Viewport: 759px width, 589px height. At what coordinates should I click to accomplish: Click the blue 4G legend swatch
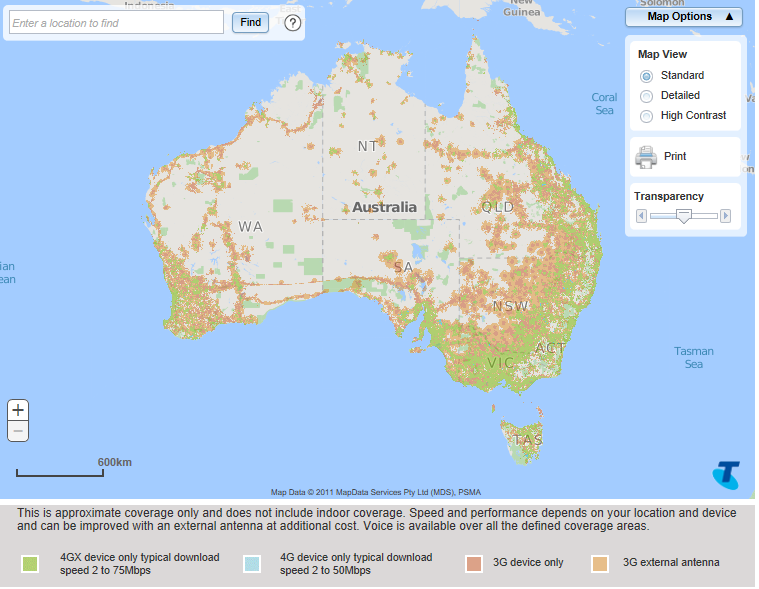[x=252, y=564]
